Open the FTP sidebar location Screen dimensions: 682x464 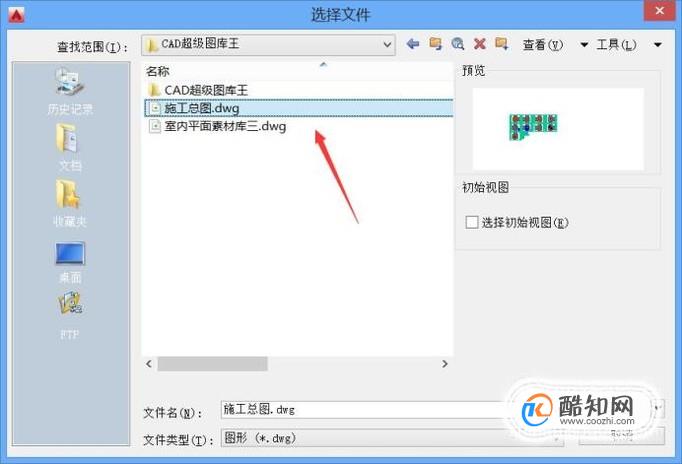(70, 315)
